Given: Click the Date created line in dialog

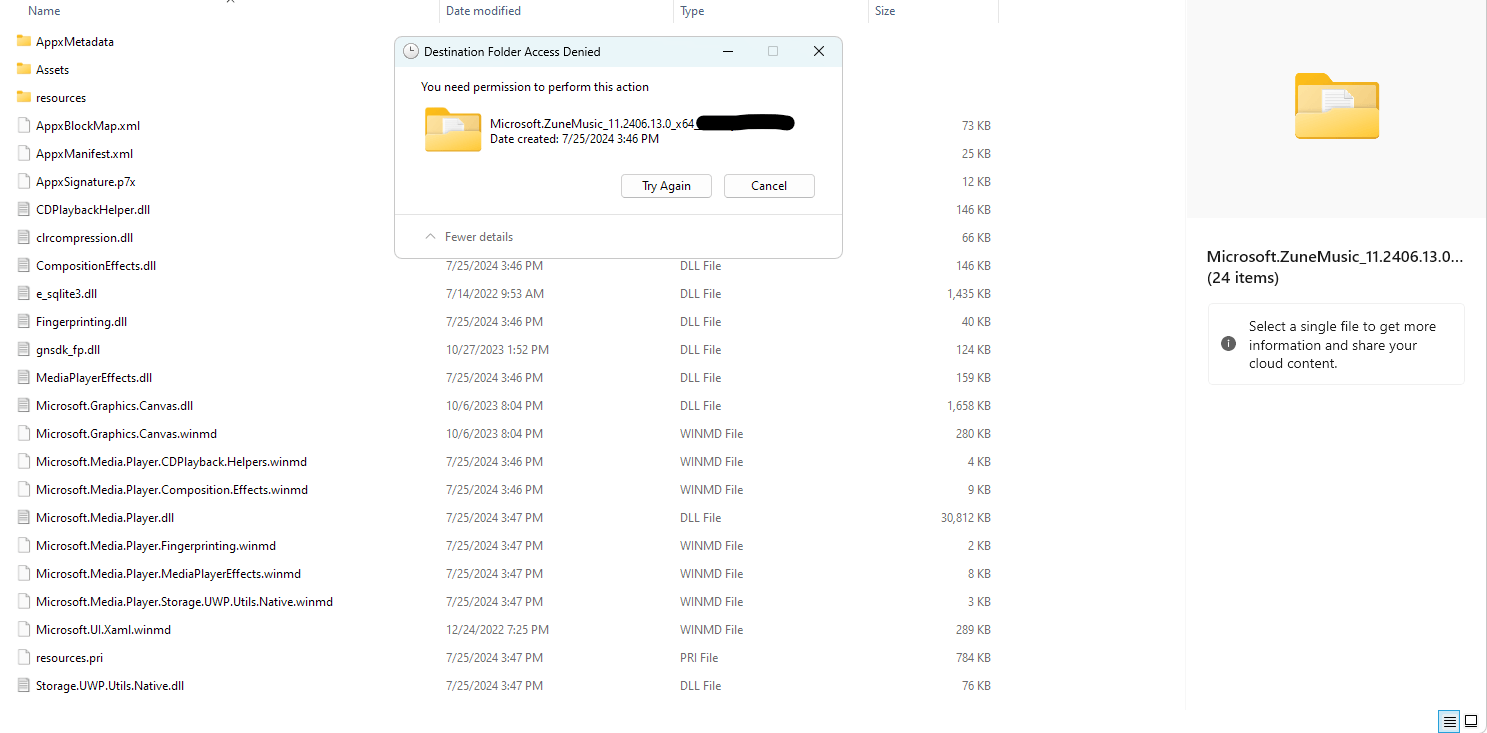Looking at the screenshot, I should pyautogui.click(x=574, y=139).
